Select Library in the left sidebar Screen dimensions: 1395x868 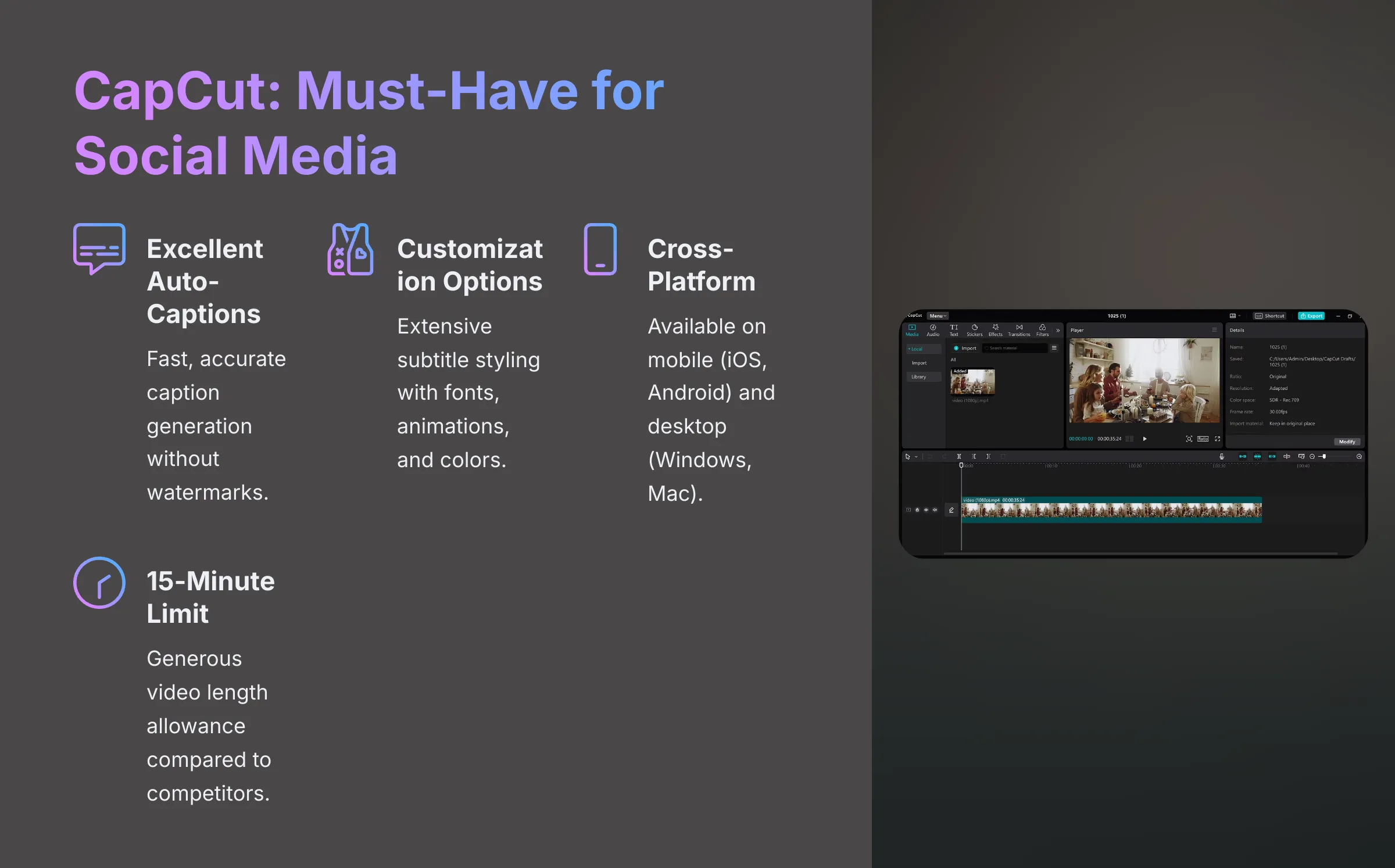923,377
